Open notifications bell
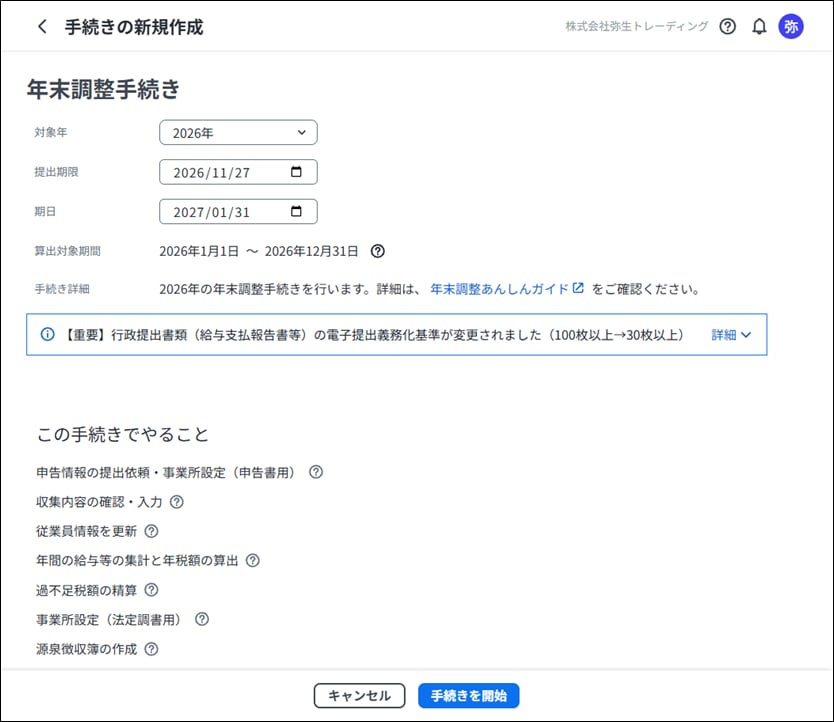The image size is (834, 722). point(759,27)
